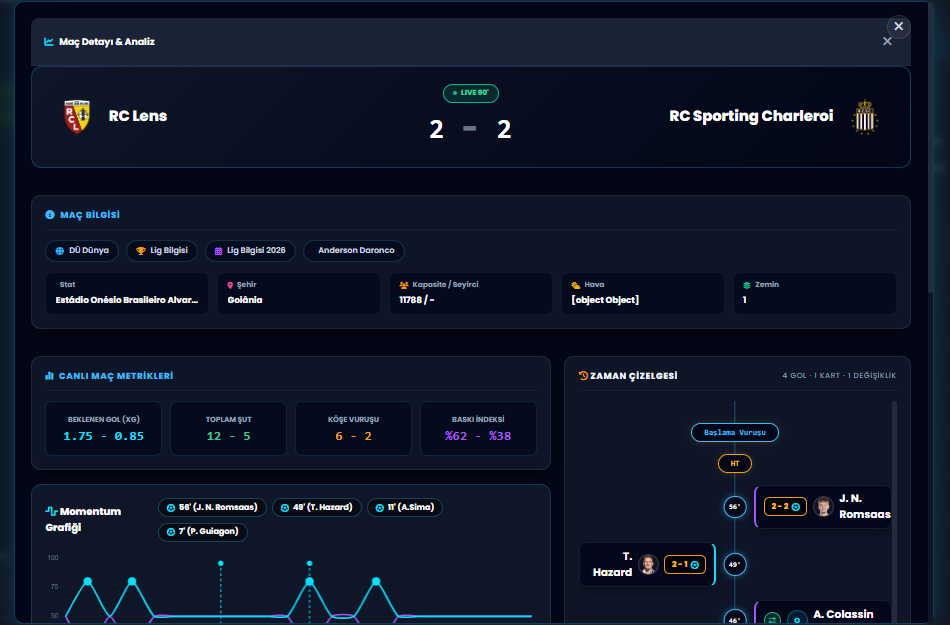
Task: Click T. Hazard player photo in timeline
Action: pyautogui.click(x=648, y=564)
